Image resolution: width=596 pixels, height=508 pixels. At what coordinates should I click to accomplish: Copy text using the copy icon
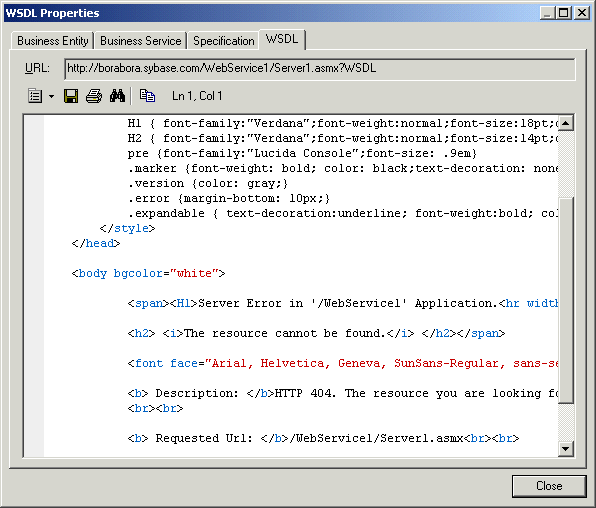[147, 96]
